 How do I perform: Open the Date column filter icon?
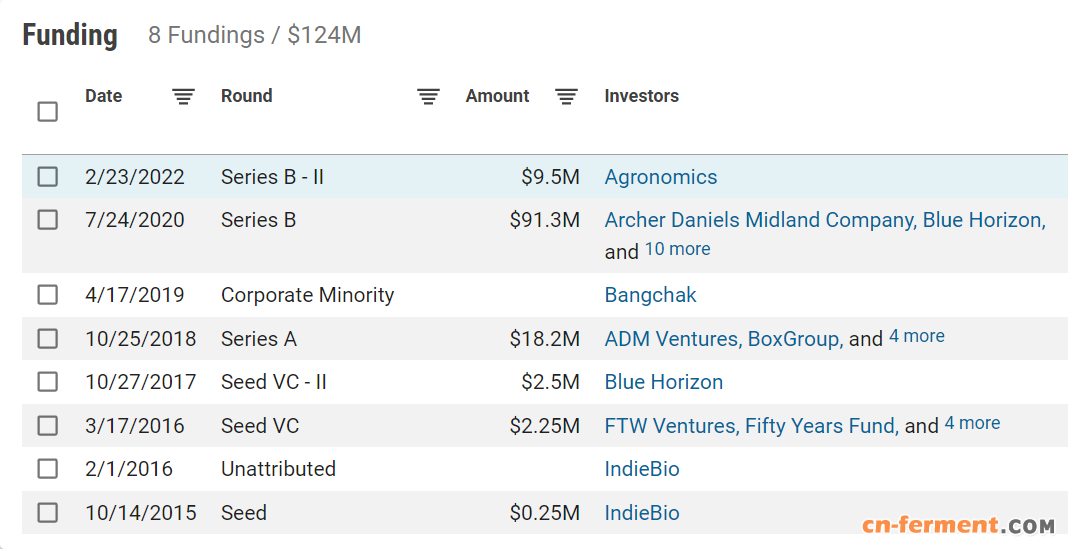(x=183, y=97)
